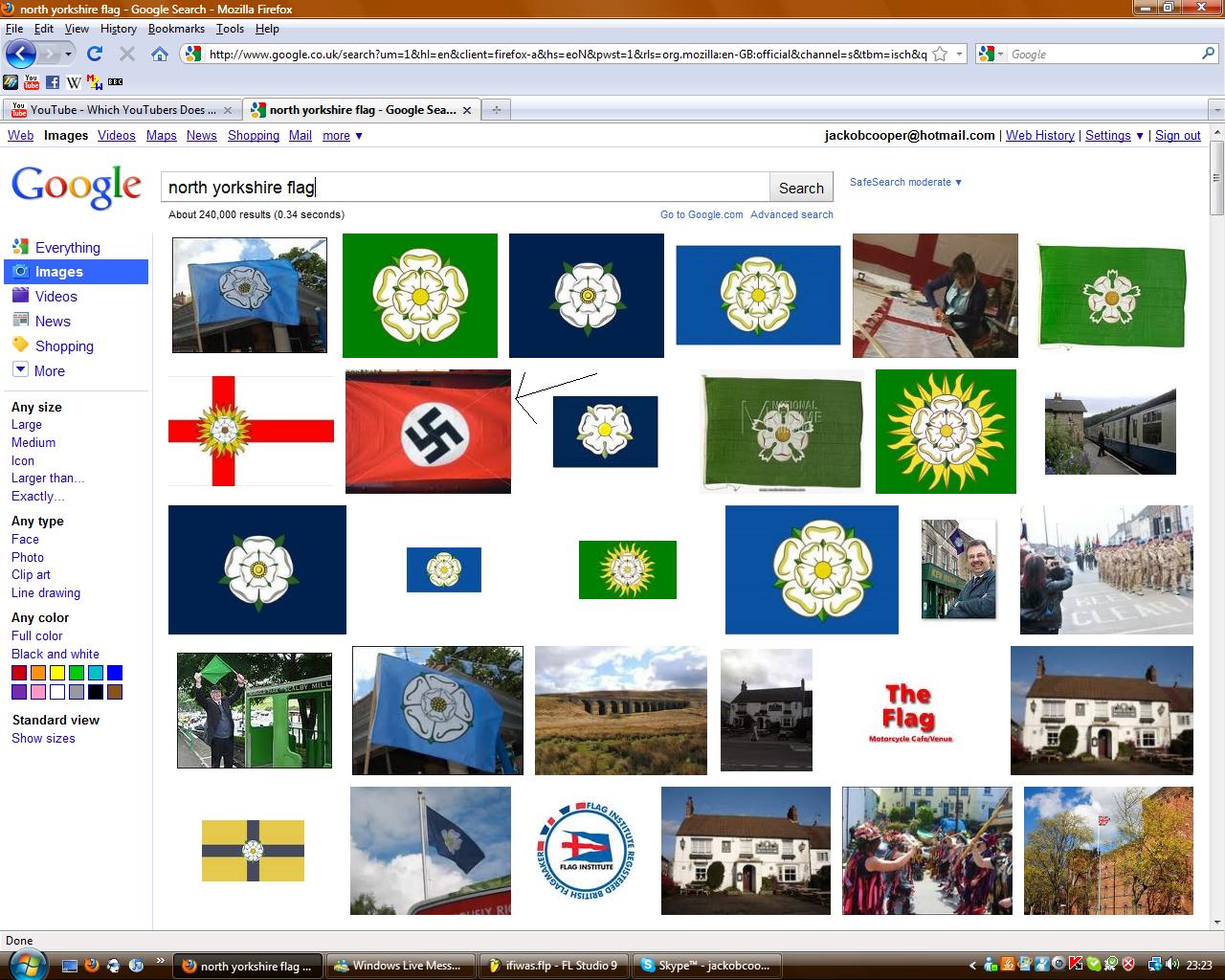
Task: Go to the home page icon
Action: click(160, 54)
